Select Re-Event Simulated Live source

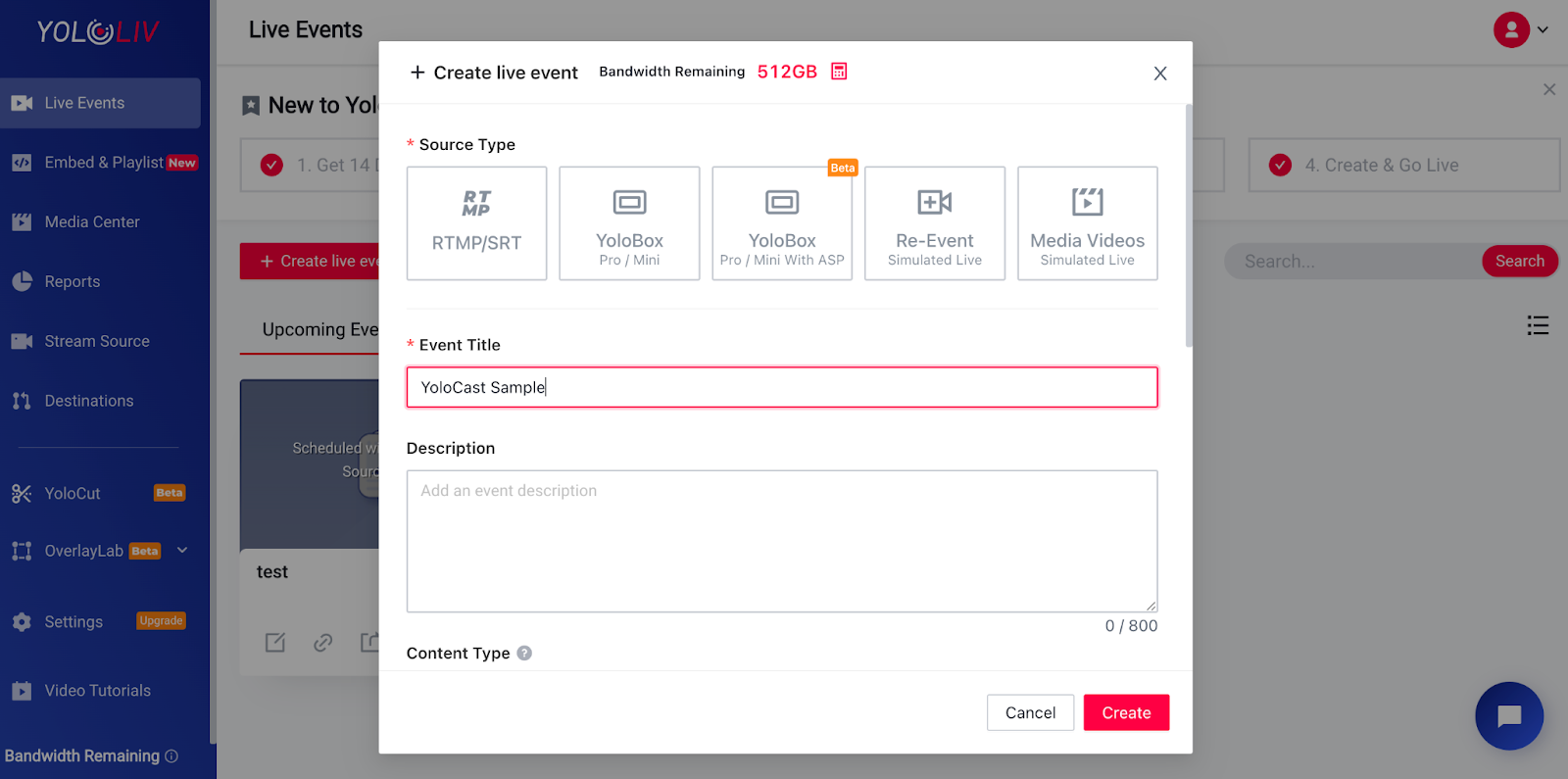[x=935, y=223]
